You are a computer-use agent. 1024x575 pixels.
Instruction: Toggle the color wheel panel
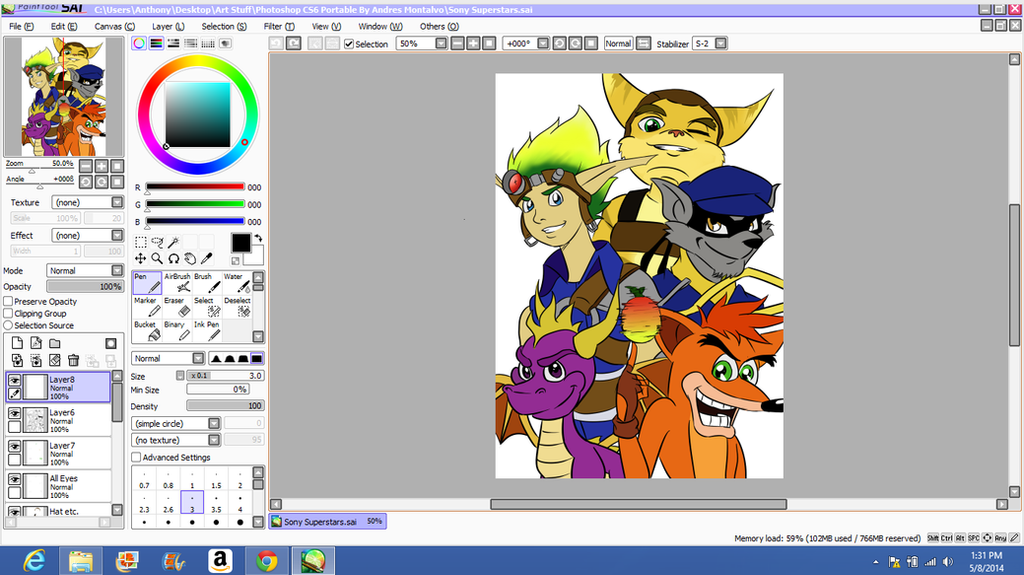[139, 43]
